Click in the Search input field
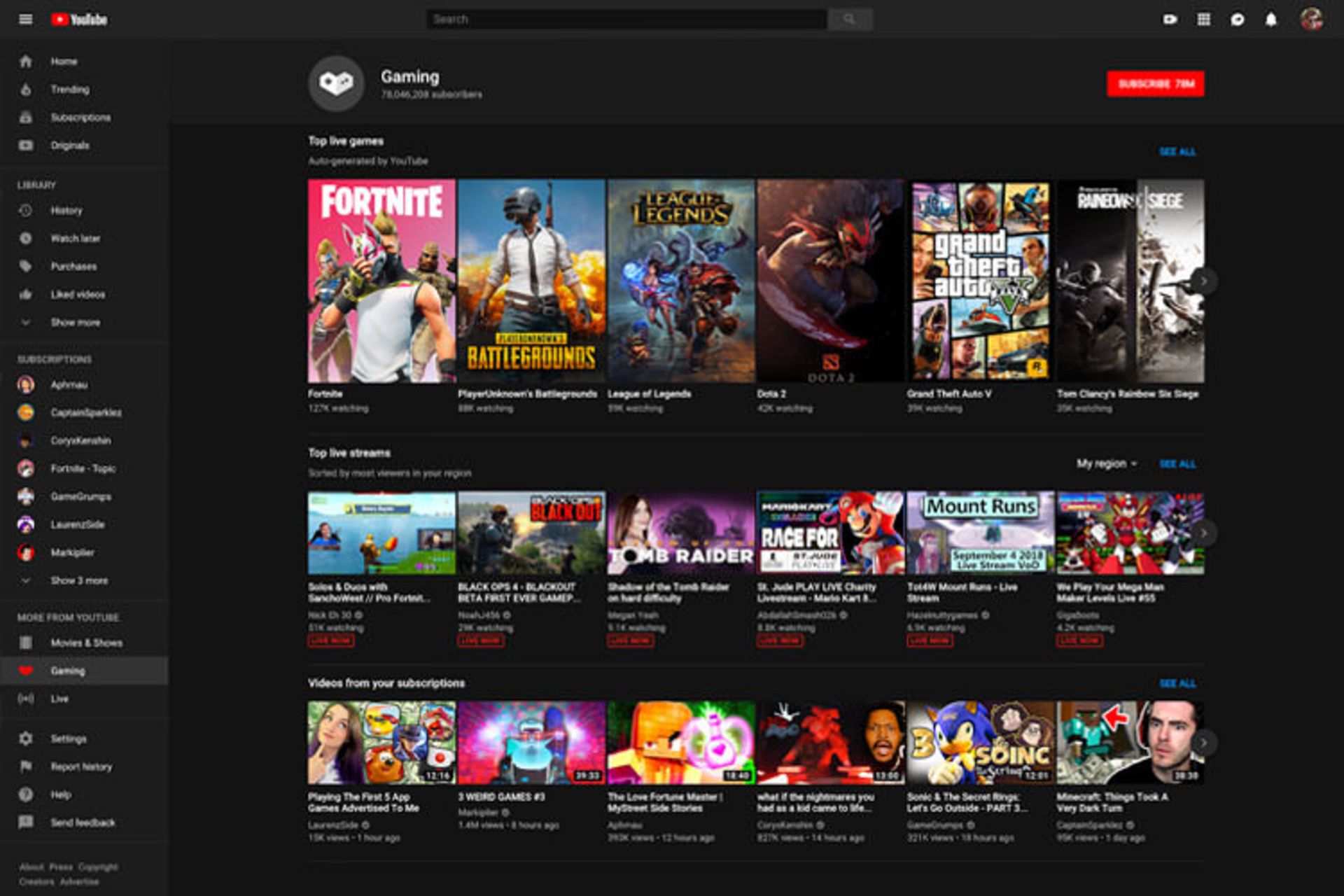This screenshot has width=1344, height=896. [626, 20]
